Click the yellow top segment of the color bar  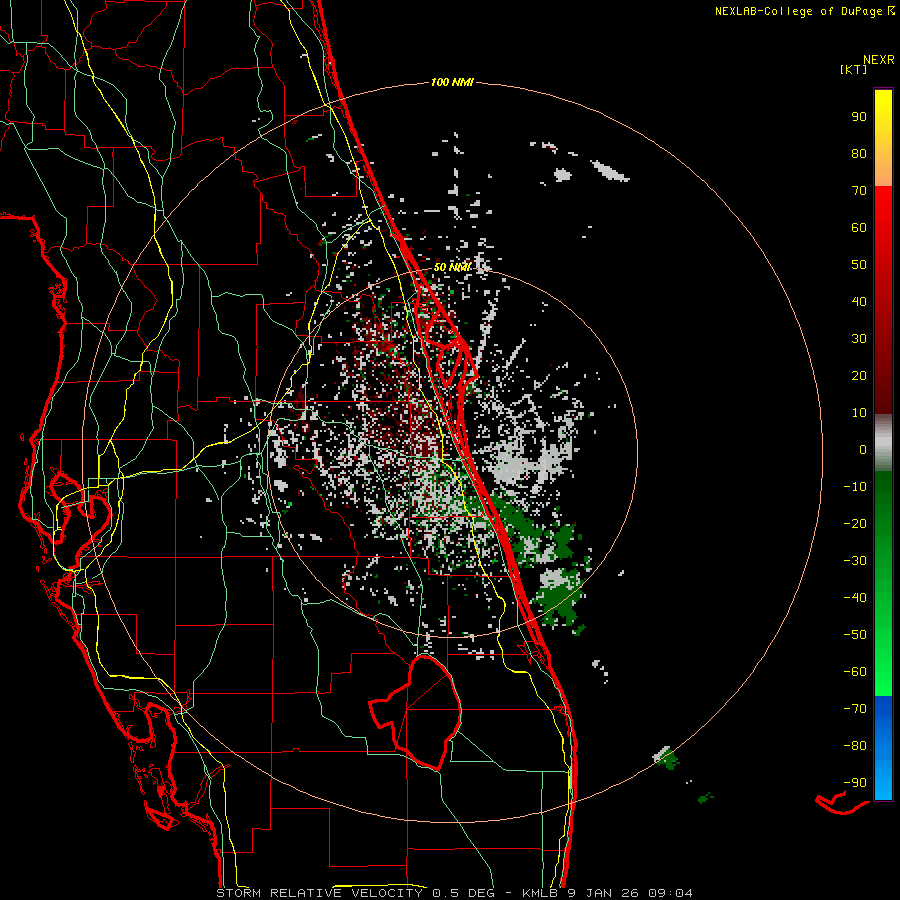[x=883, y=138]
